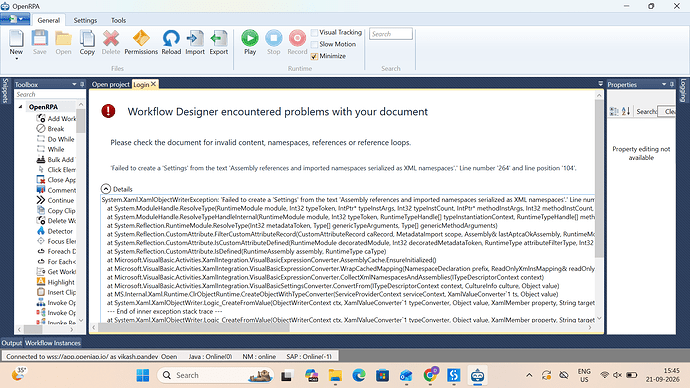Collapse the OpenRPA toolbox category
The image size is (690, 388).
[20, 107]
